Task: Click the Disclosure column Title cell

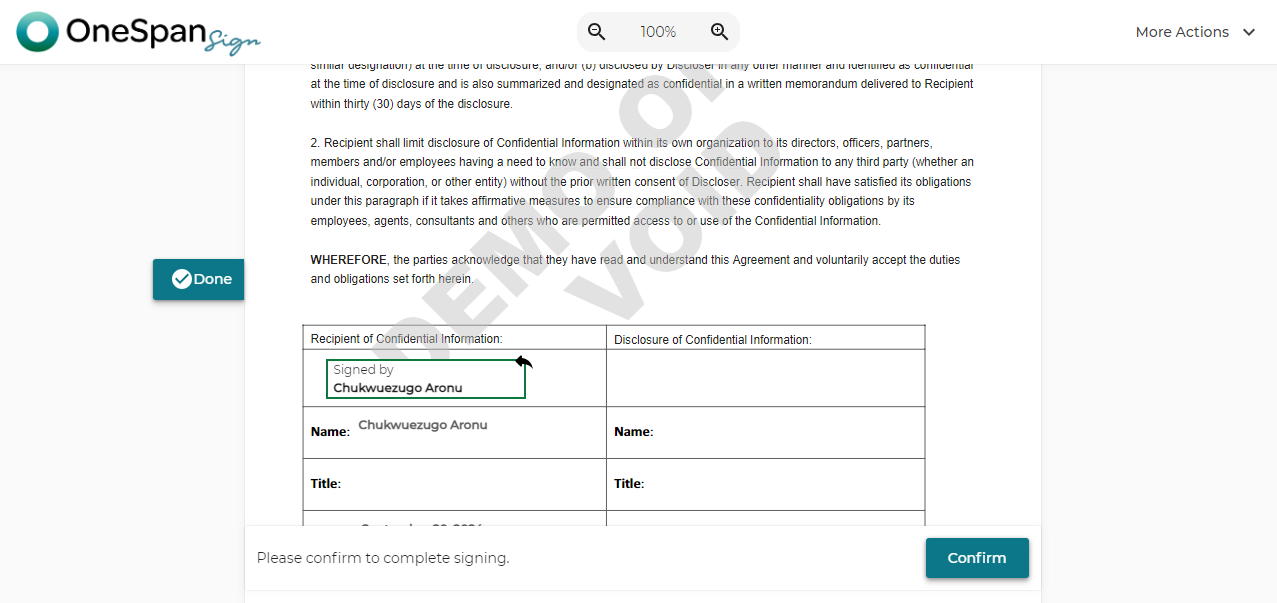Action: (x=765, y=484)
